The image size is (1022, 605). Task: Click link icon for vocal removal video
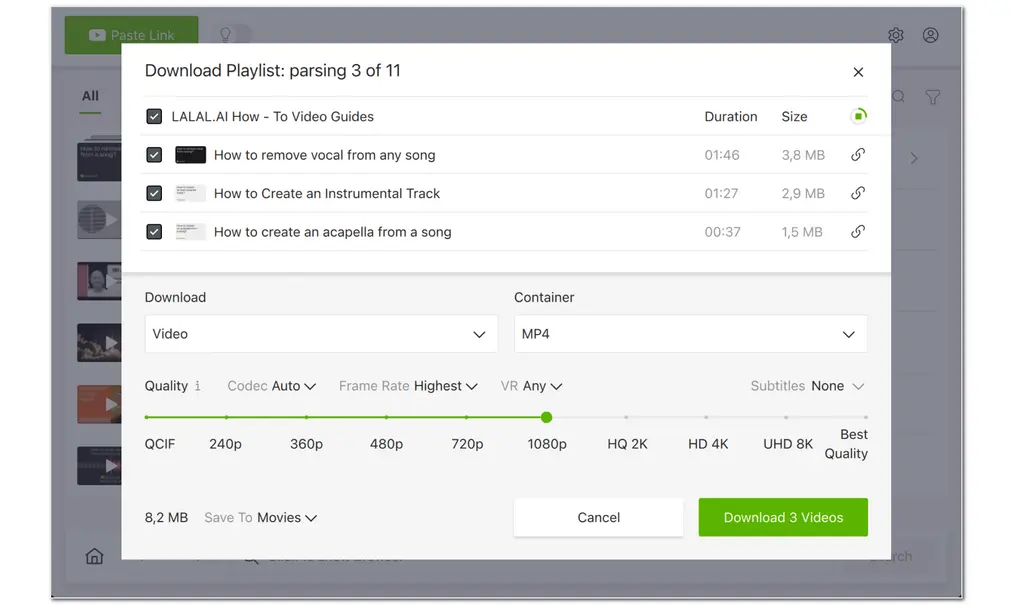pos(857,155)
